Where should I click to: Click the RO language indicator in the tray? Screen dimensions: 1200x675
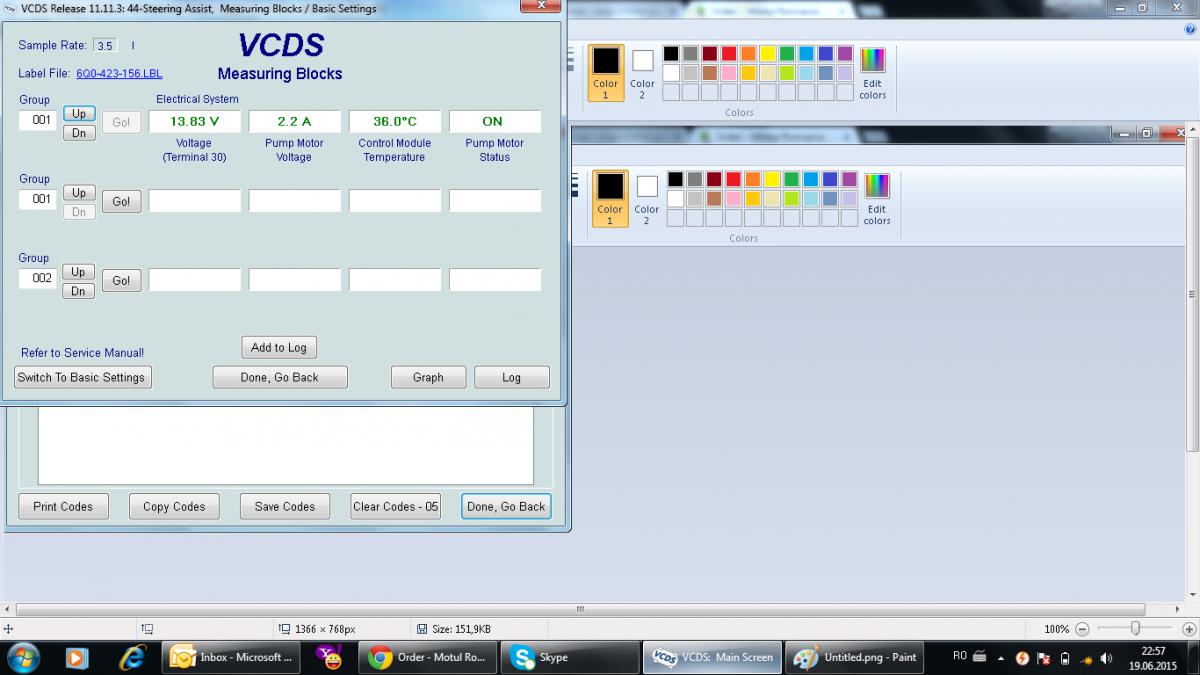pos(959,656)
